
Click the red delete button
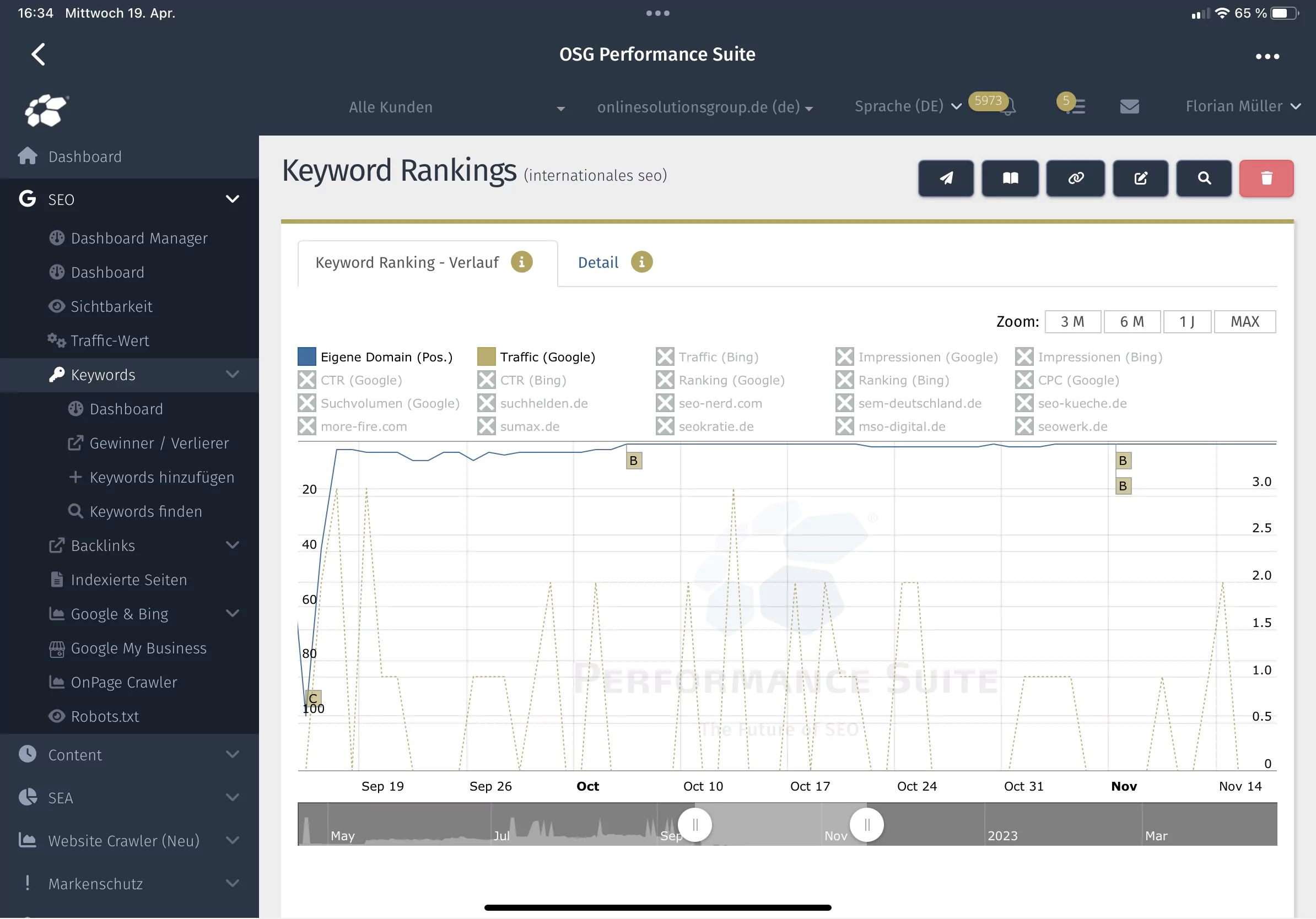coord(1267,178)
